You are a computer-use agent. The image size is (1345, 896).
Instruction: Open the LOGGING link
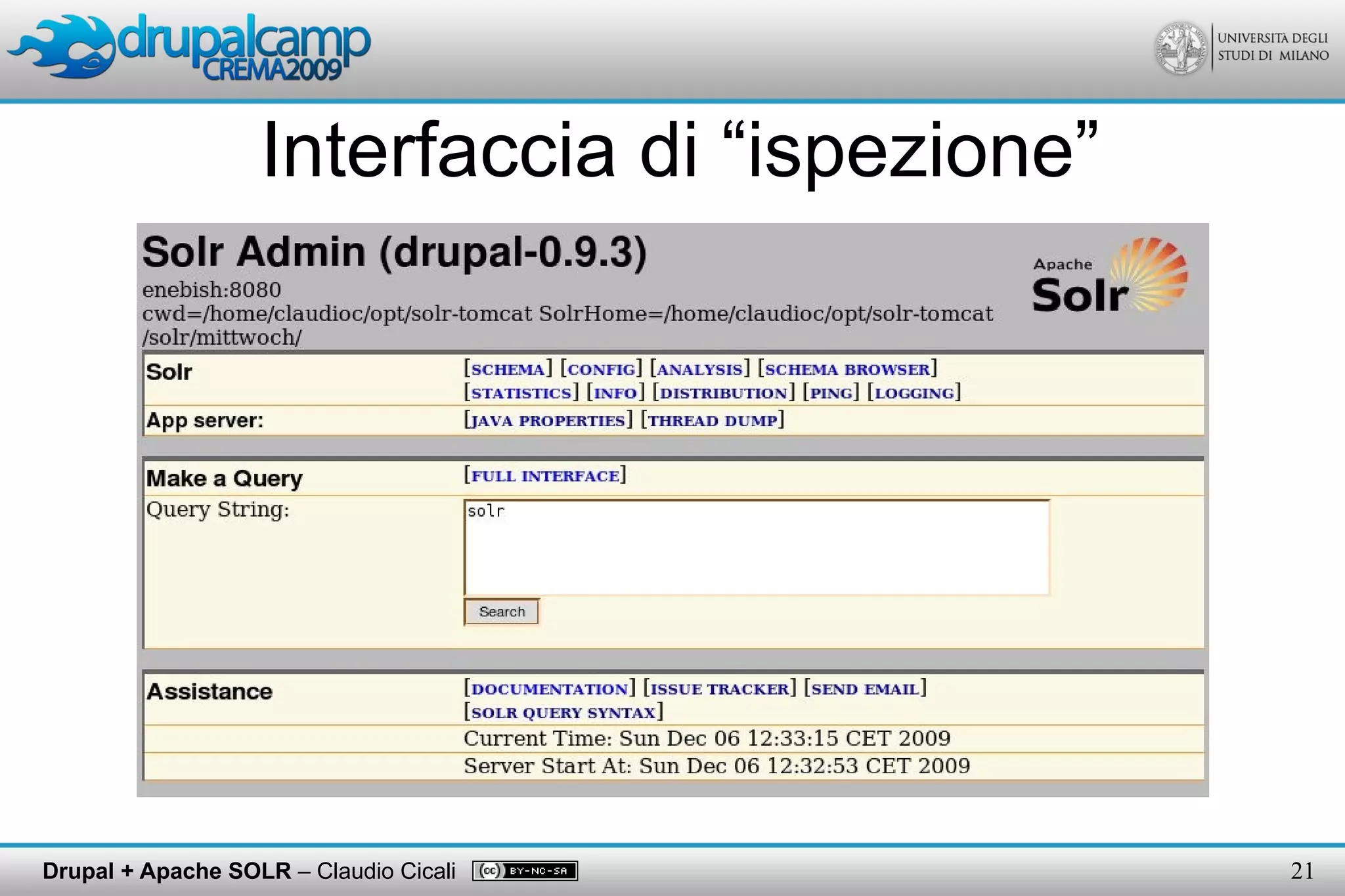[x=914, y=393]
